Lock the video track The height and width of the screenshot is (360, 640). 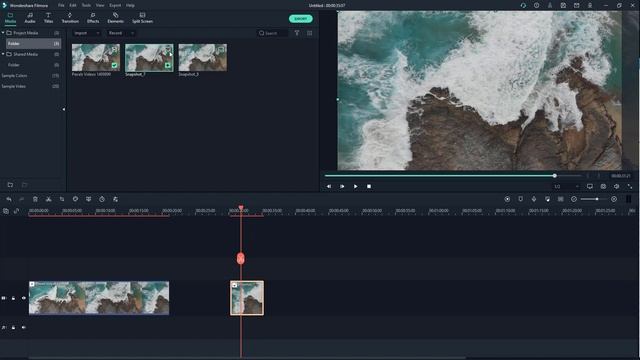pyautogui.click(x=13, y=298)
